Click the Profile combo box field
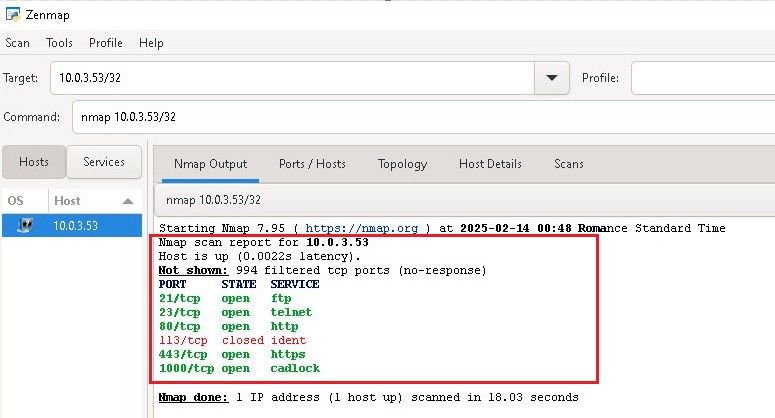The height and width of the screenshot is (418, 775). (x=703, y=78)
